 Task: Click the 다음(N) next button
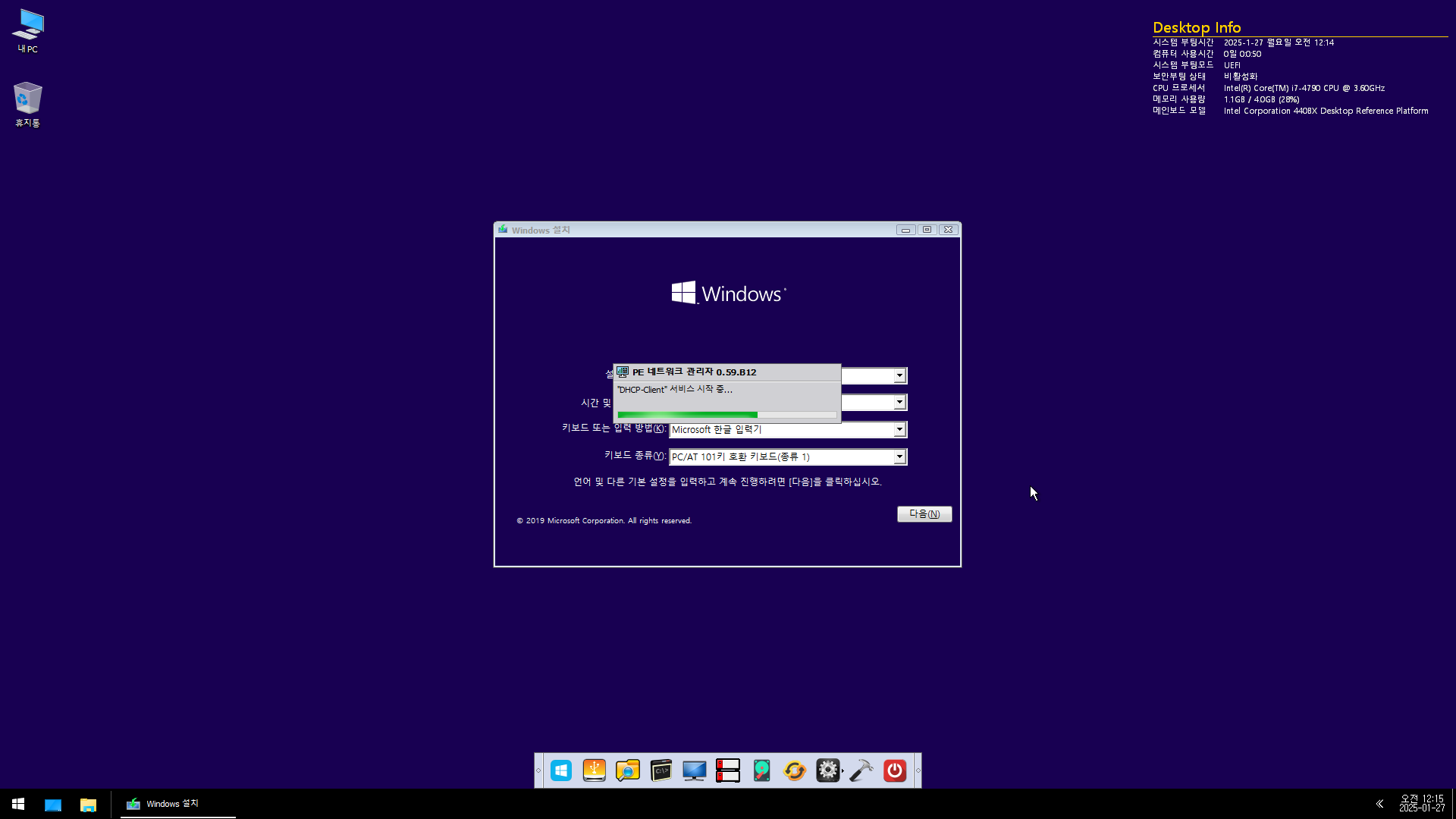(x=924, y=514)
